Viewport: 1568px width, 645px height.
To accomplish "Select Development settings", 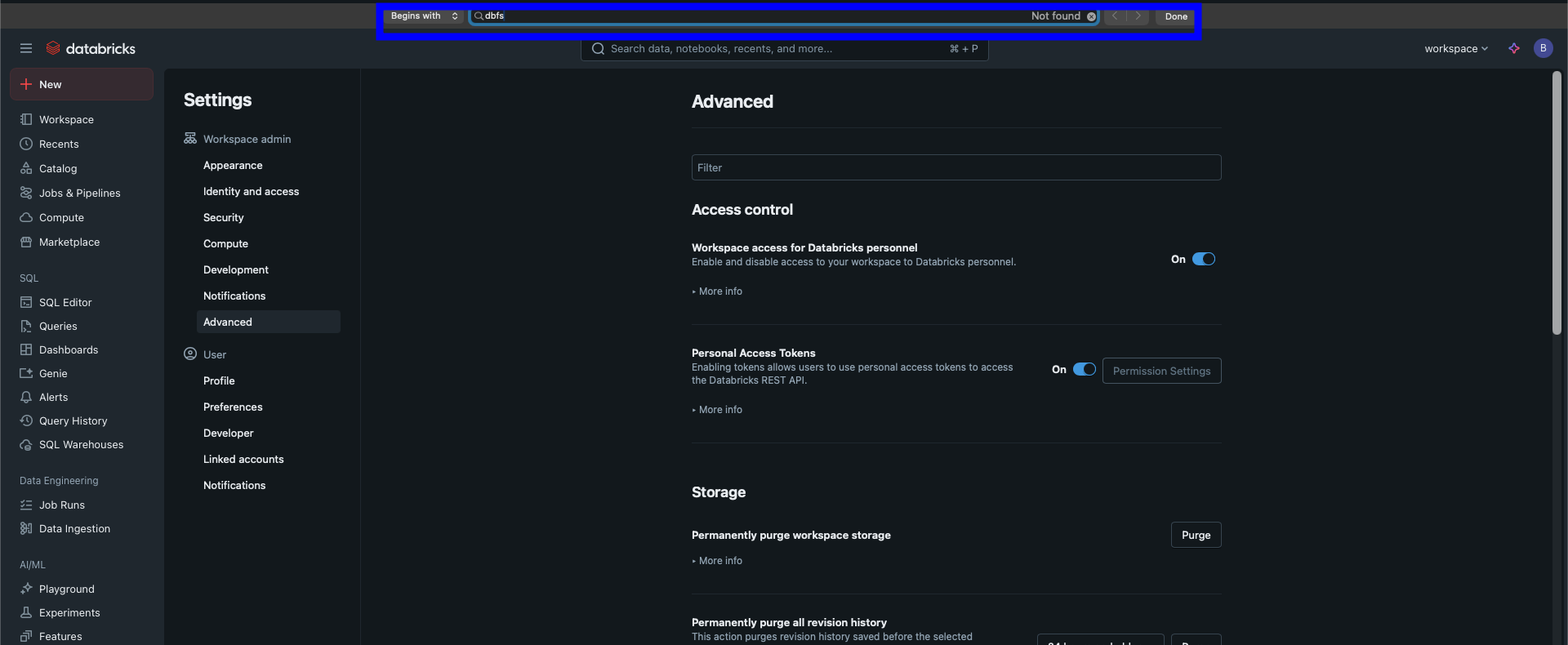I will (268, 269).
